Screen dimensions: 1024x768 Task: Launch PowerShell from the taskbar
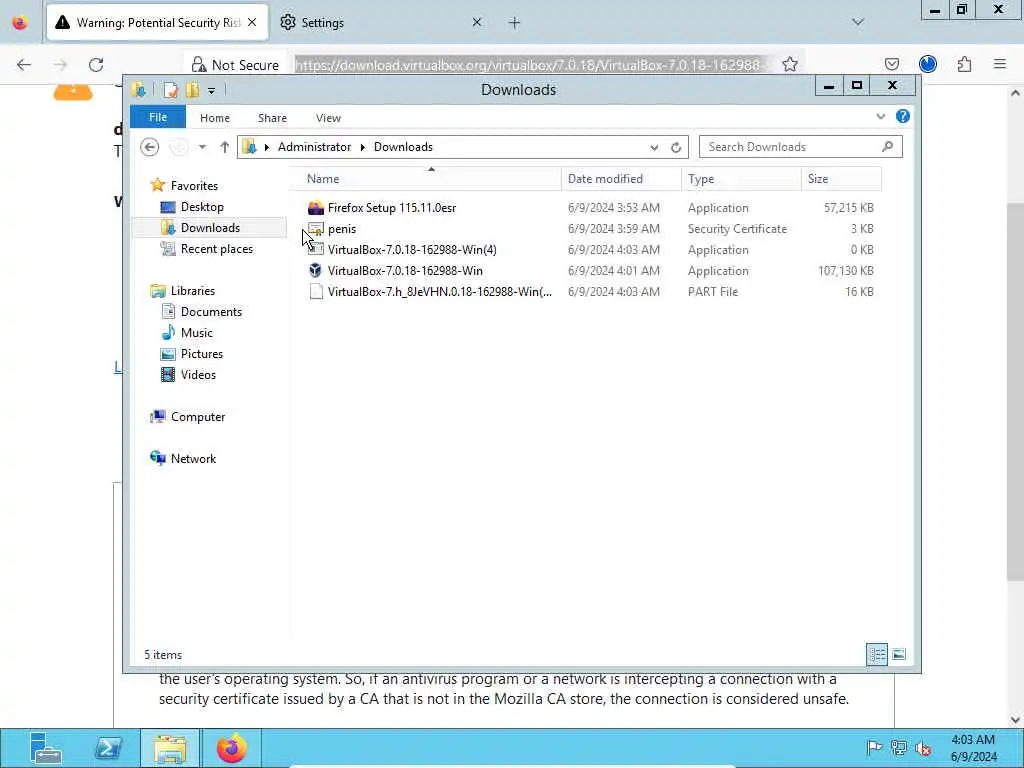(108, 748)
